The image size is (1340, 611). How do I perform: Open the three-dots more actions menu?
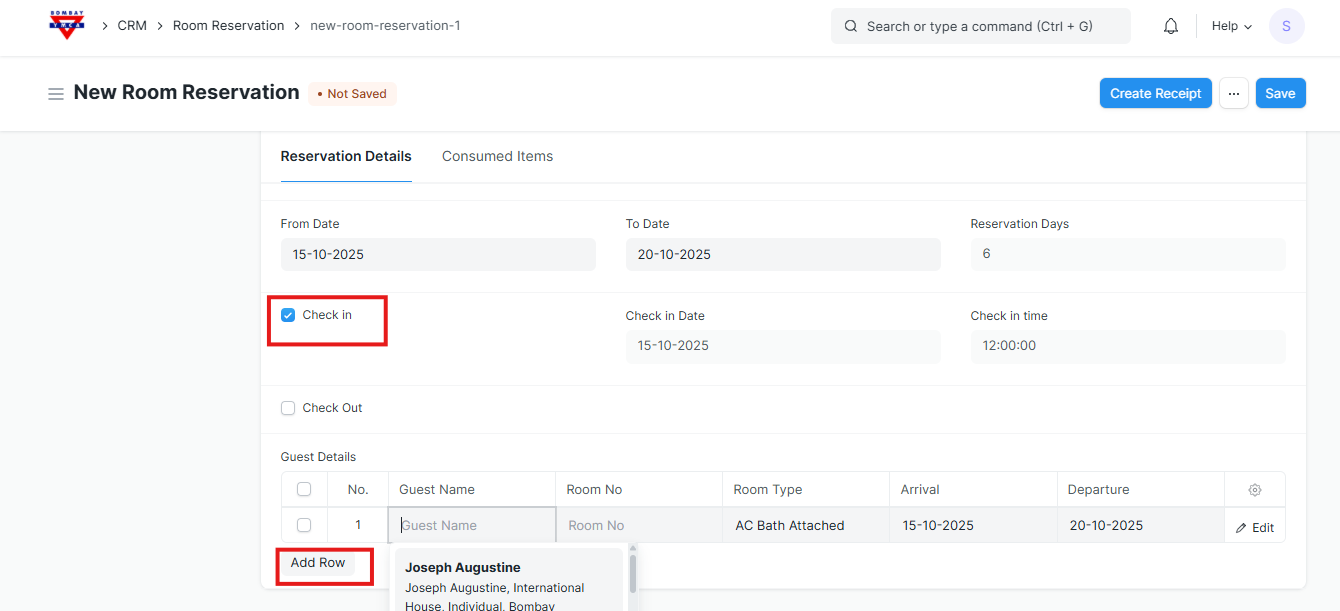(x=1234, y=93)
